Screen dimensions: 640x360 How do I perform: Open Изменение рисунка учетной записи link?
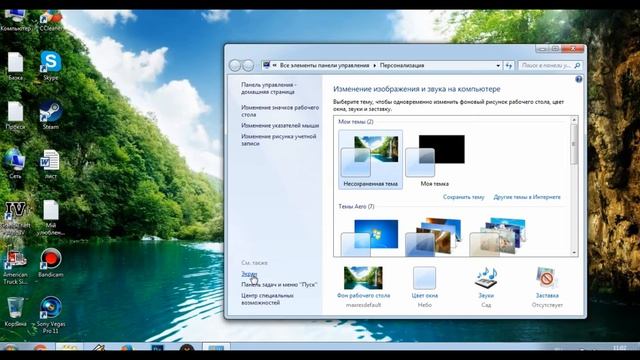click(278, 140)
